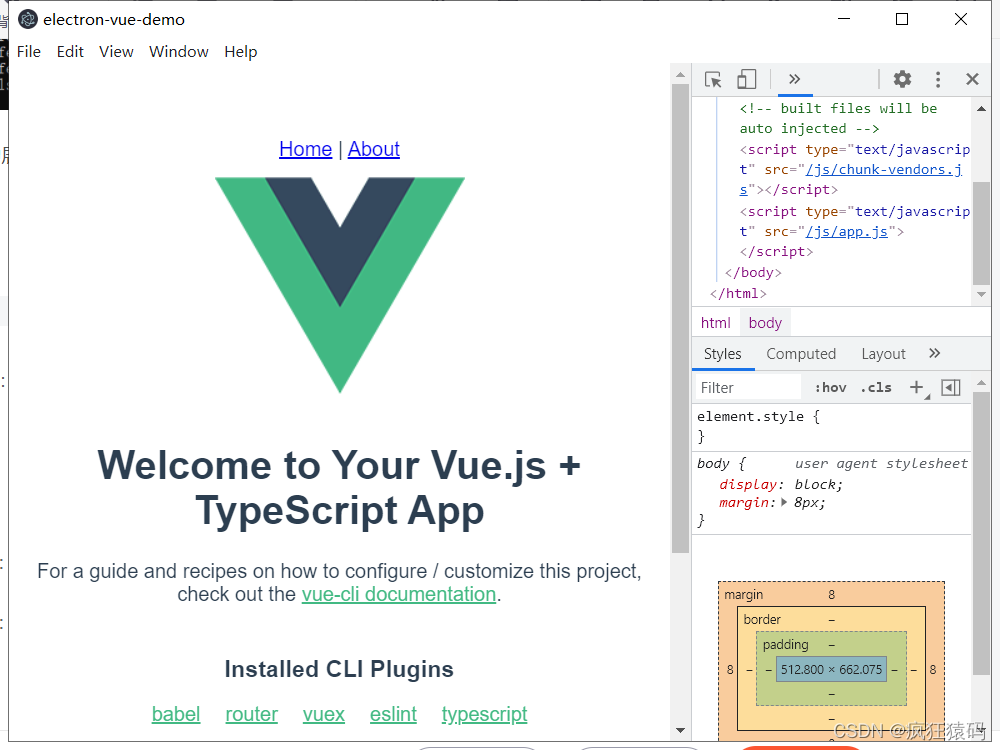Select the body breadcrumb

coord(765,323)
